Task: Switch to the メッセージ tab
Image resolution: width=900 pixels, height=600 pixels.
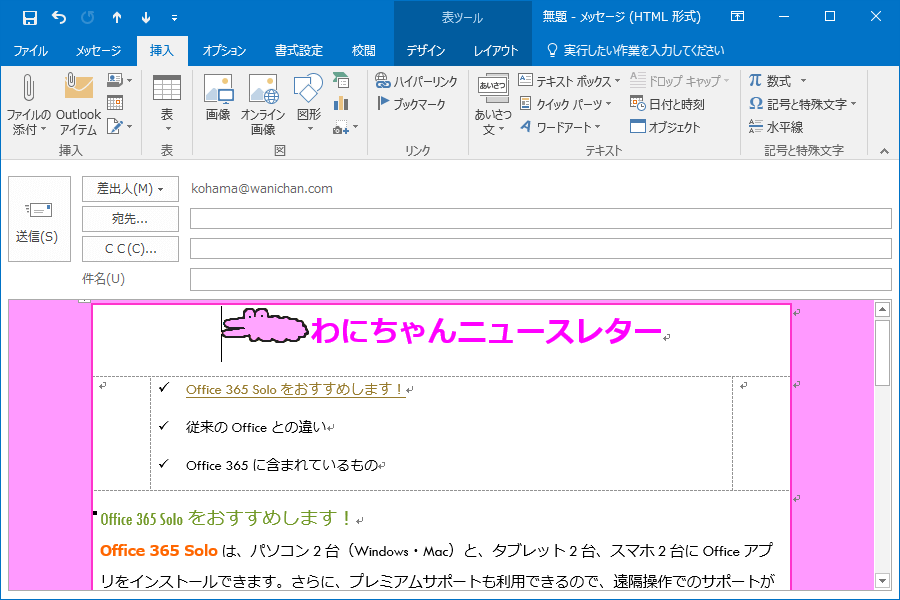Action: 98,51
